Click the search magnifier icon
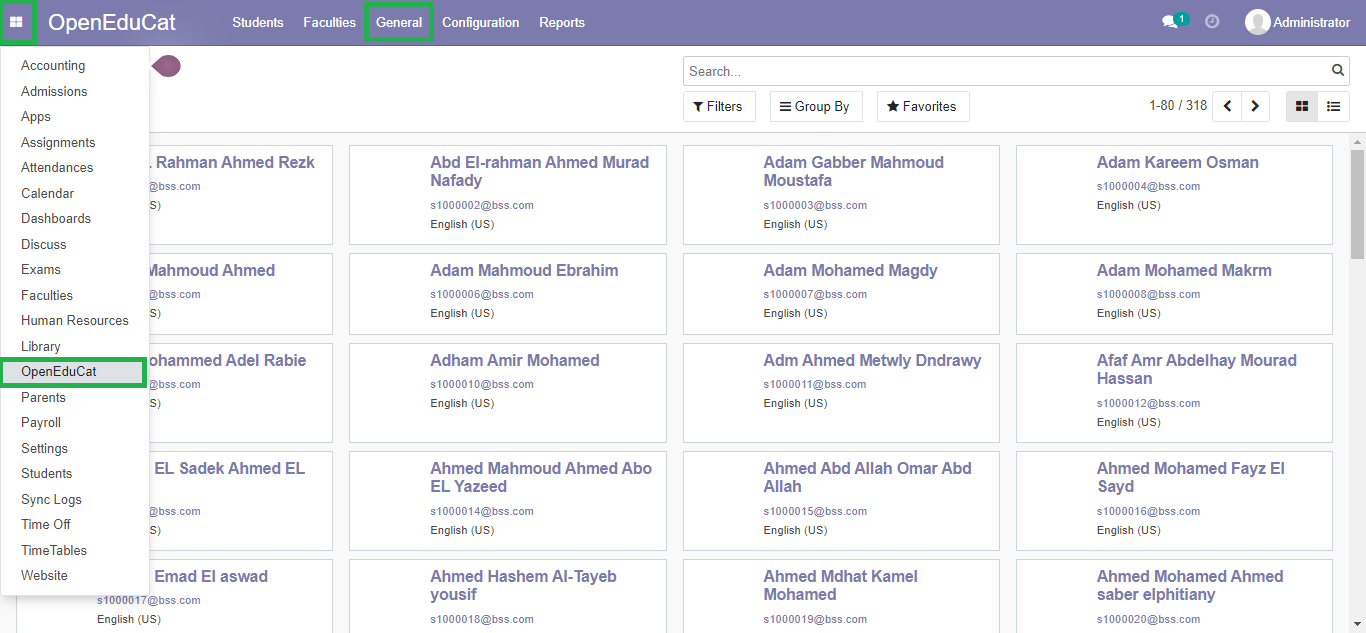The height and width of the screenshot is (633, 1366). (x=1338, y=71)
